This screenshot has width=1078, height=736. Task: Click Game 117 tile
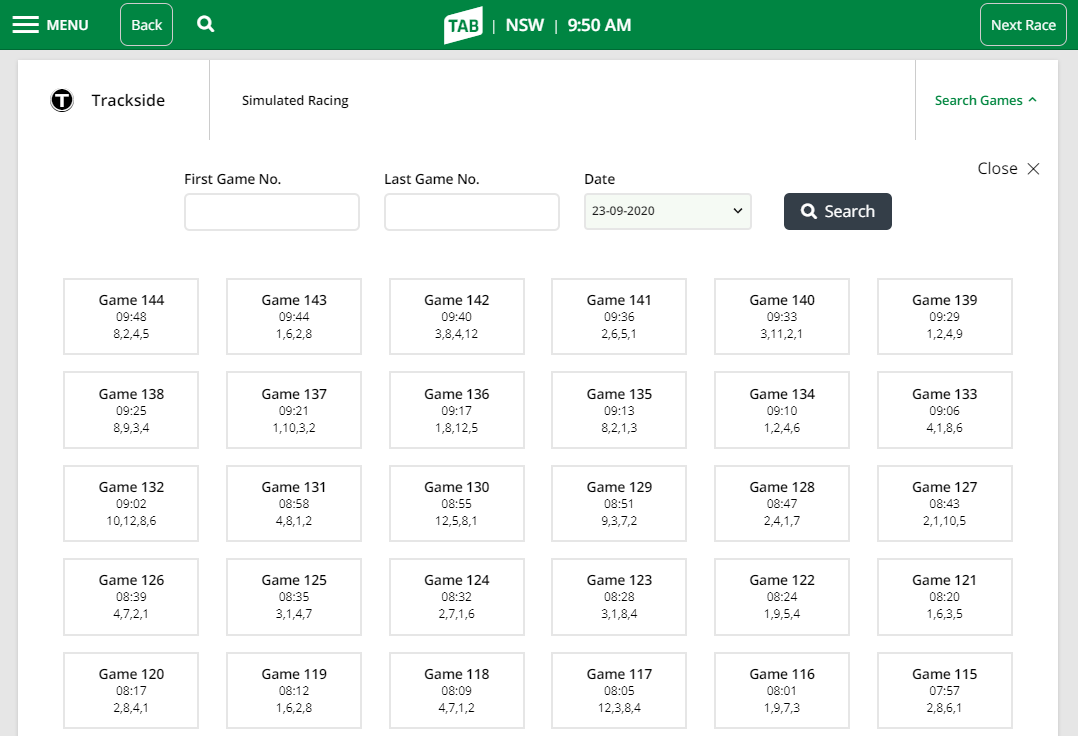pyautogui.click(x=619, y=691)
